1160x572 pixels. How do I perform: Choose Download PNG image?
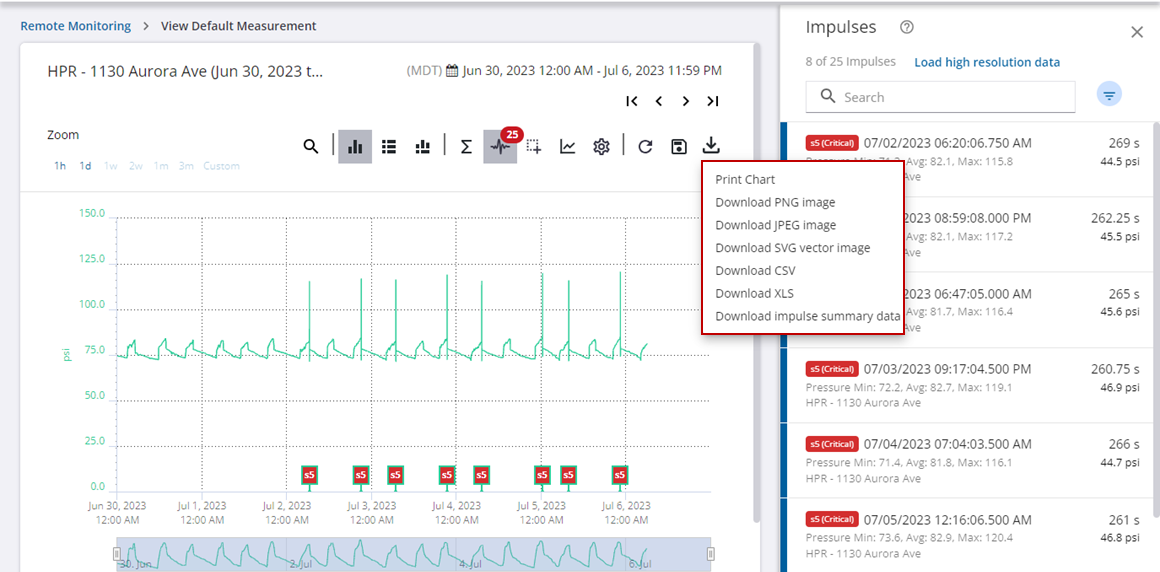775,202
